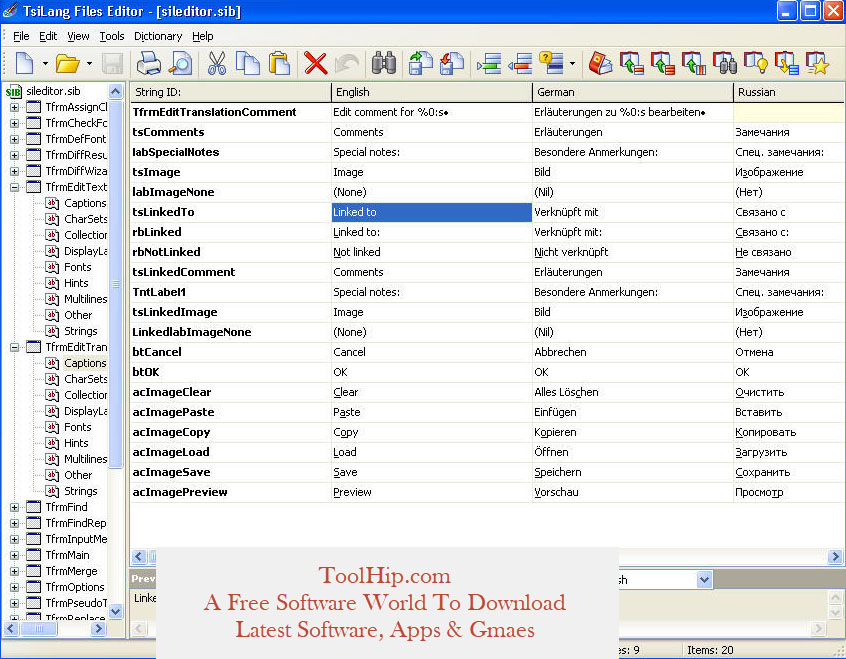This screenshot has width=846, height=659.
Task: Open the Help menu
Action: [203, 36]
